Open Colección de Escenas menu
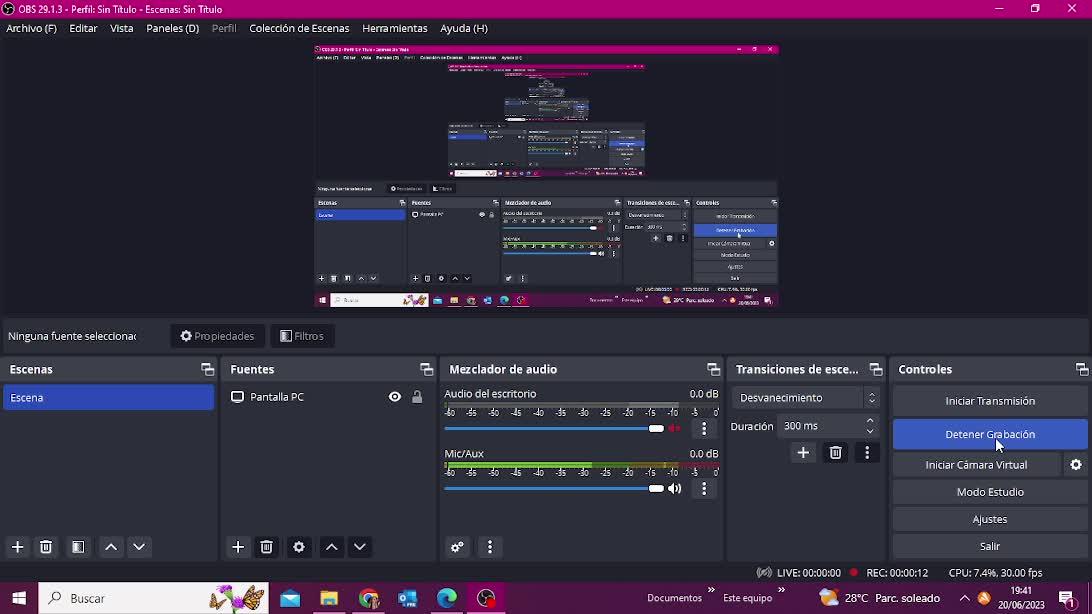This screenshot has width=1092, height=614. pyautogui.click(x=299, y=29)
